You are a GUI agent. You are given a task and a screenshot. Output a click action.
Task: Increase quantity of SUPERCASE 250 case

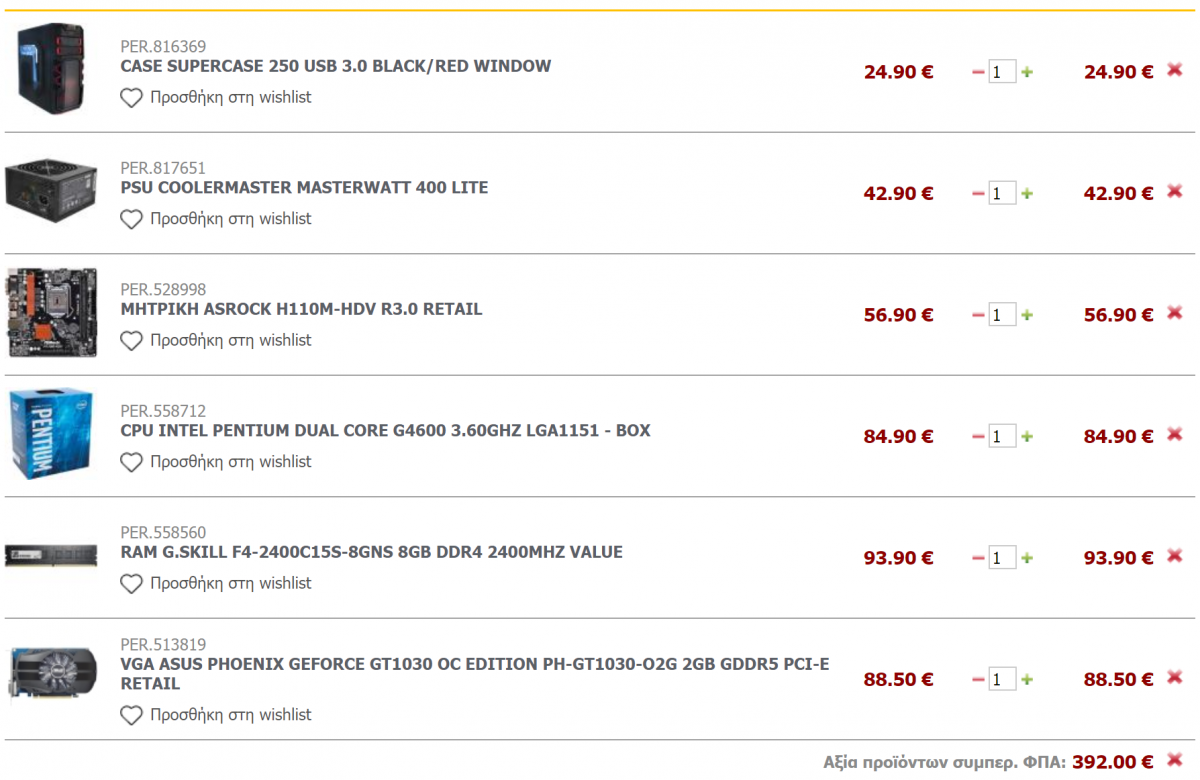pyautogui.click(x=1027, y=72)
